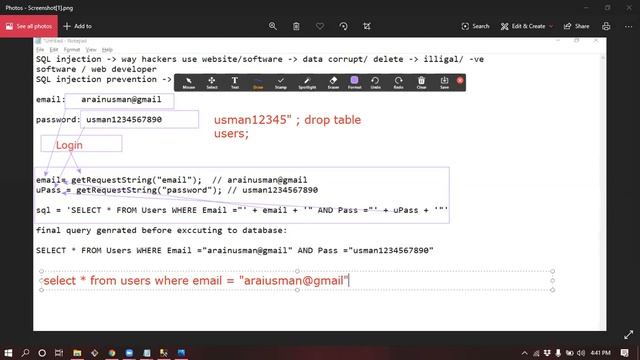Viewport: 640px width, 360px height.
Task: Minimize the Photos window
Action: point(586,7)
